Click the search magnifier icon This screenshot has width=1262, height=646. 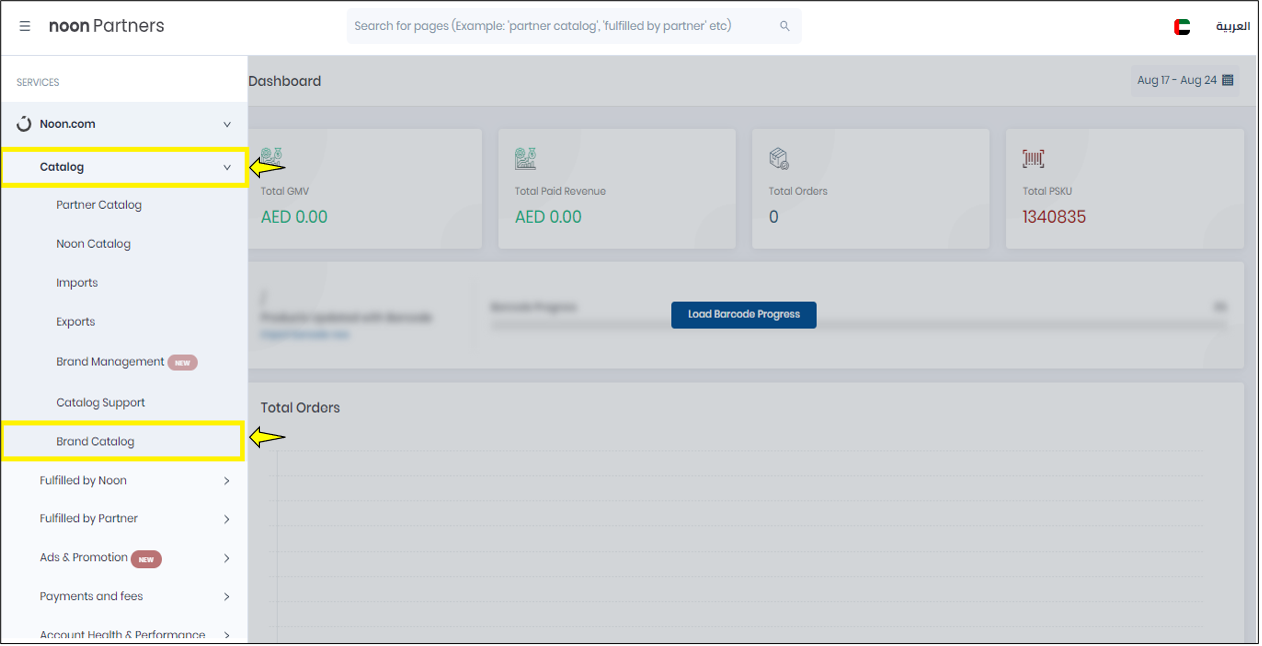click(784, 26)
